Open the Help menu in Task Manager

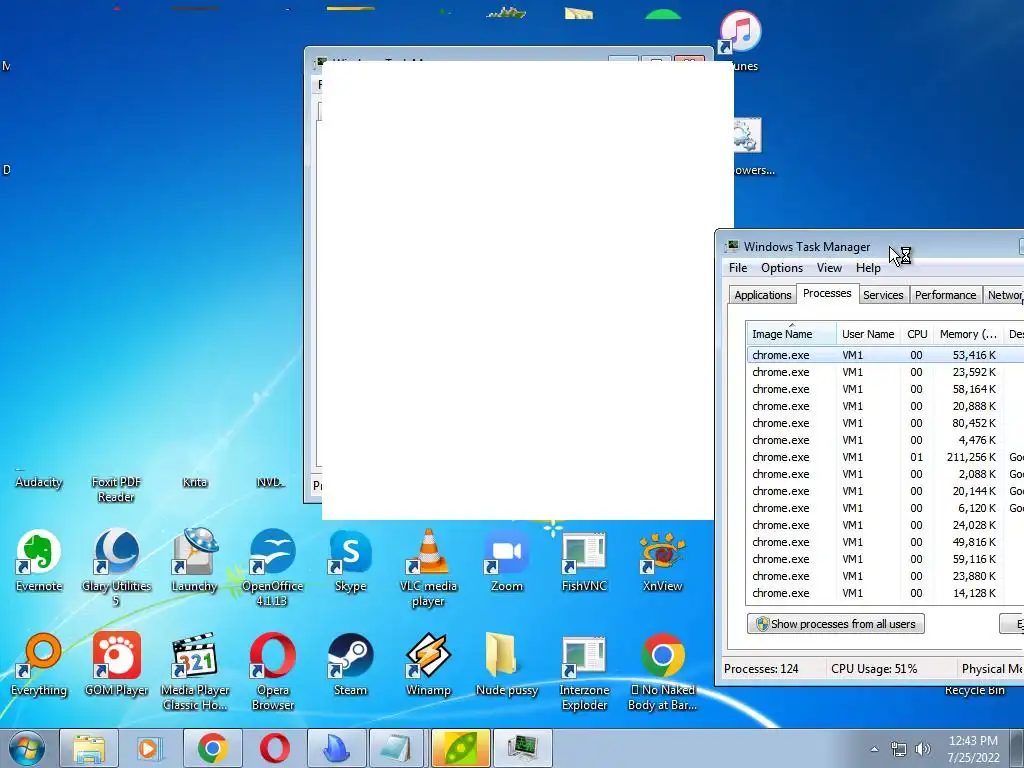point(868,268)
